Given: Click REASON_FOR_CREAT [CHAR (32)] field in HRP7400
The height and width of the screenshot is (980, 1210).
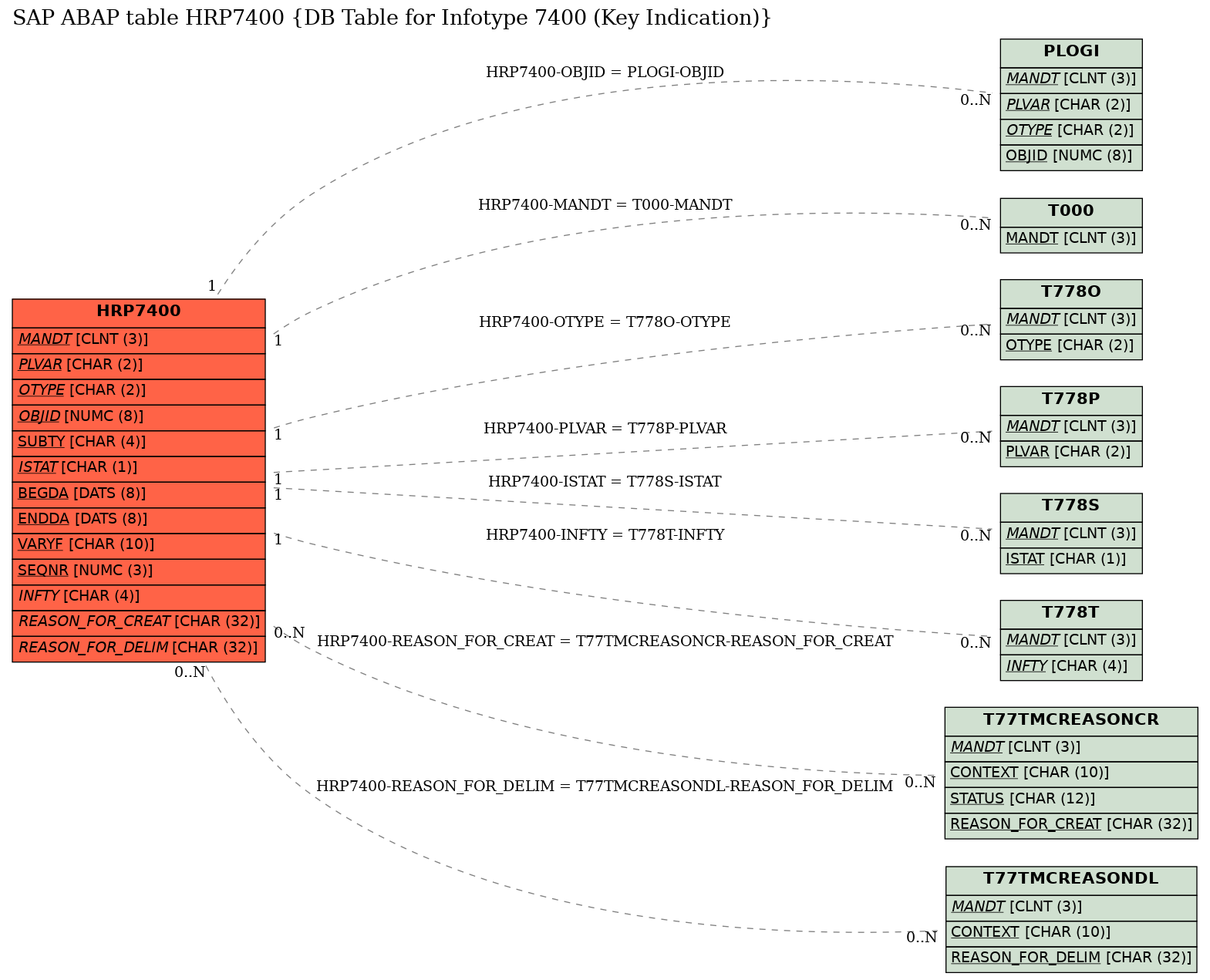Looking at the screenshot, I should click(x=139, y=622).
